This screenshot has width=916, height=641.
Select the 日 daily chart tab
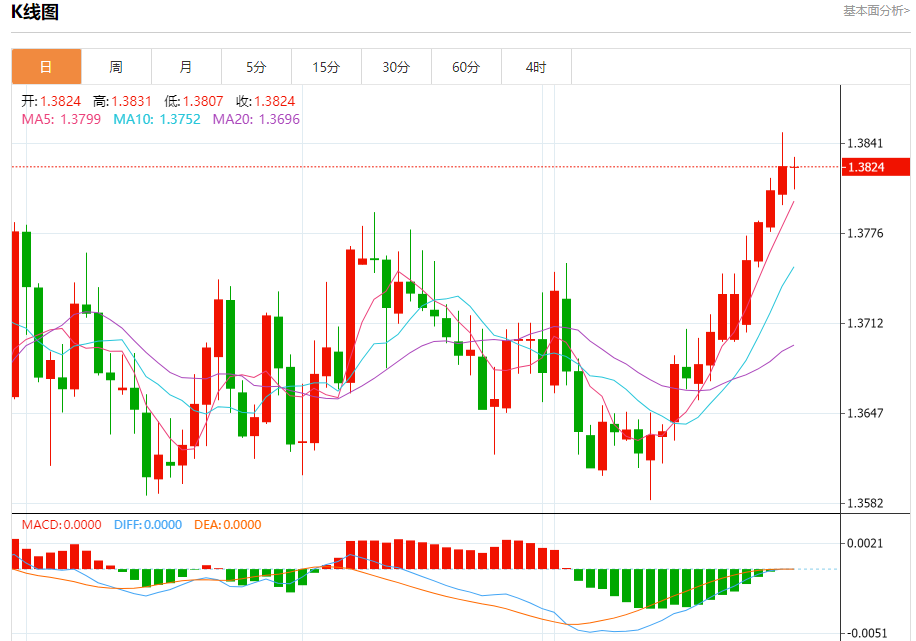46,67
